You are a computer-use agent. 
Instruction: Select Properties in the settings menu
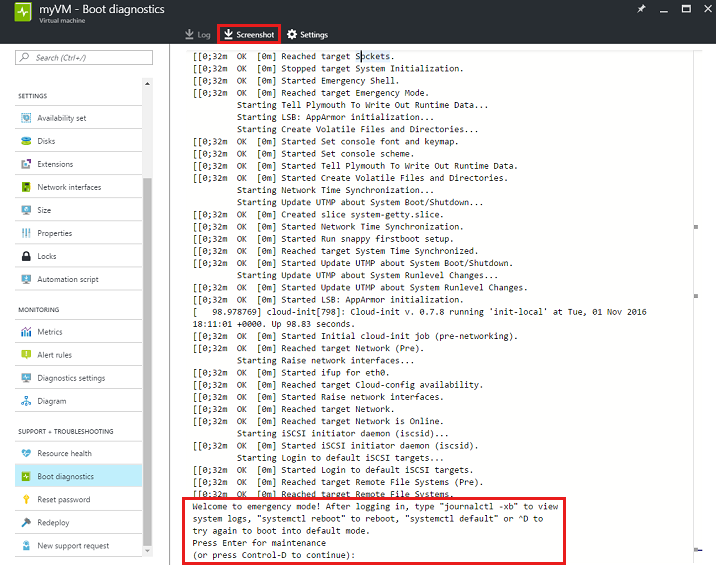tap(55, 233)
